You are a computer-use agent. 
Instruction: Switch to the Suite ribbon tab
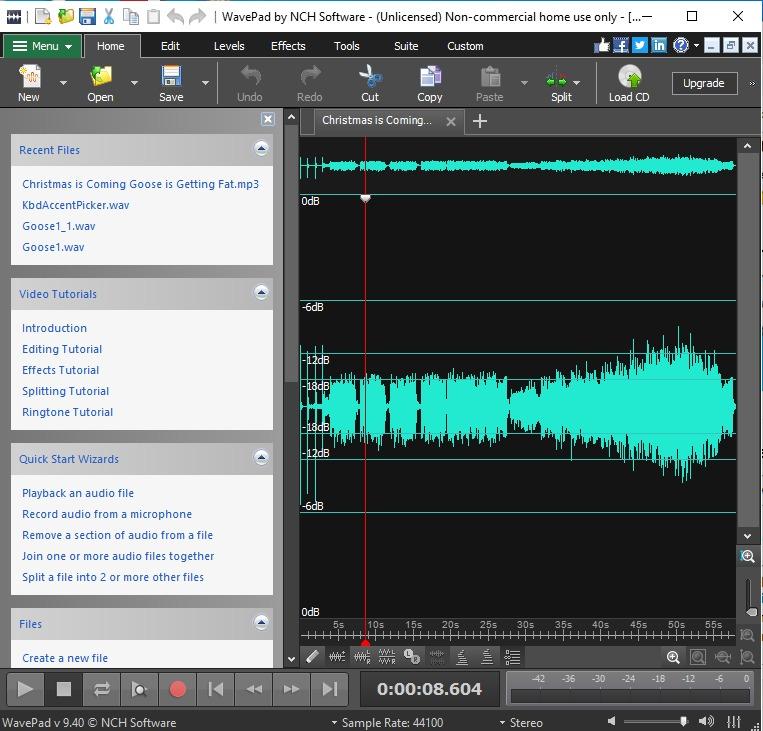tap(406, 46)
